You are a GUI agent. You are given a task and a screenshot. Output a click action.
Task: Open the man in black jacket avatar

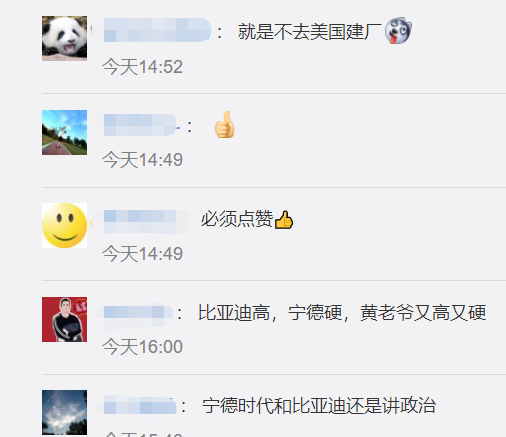64,319
